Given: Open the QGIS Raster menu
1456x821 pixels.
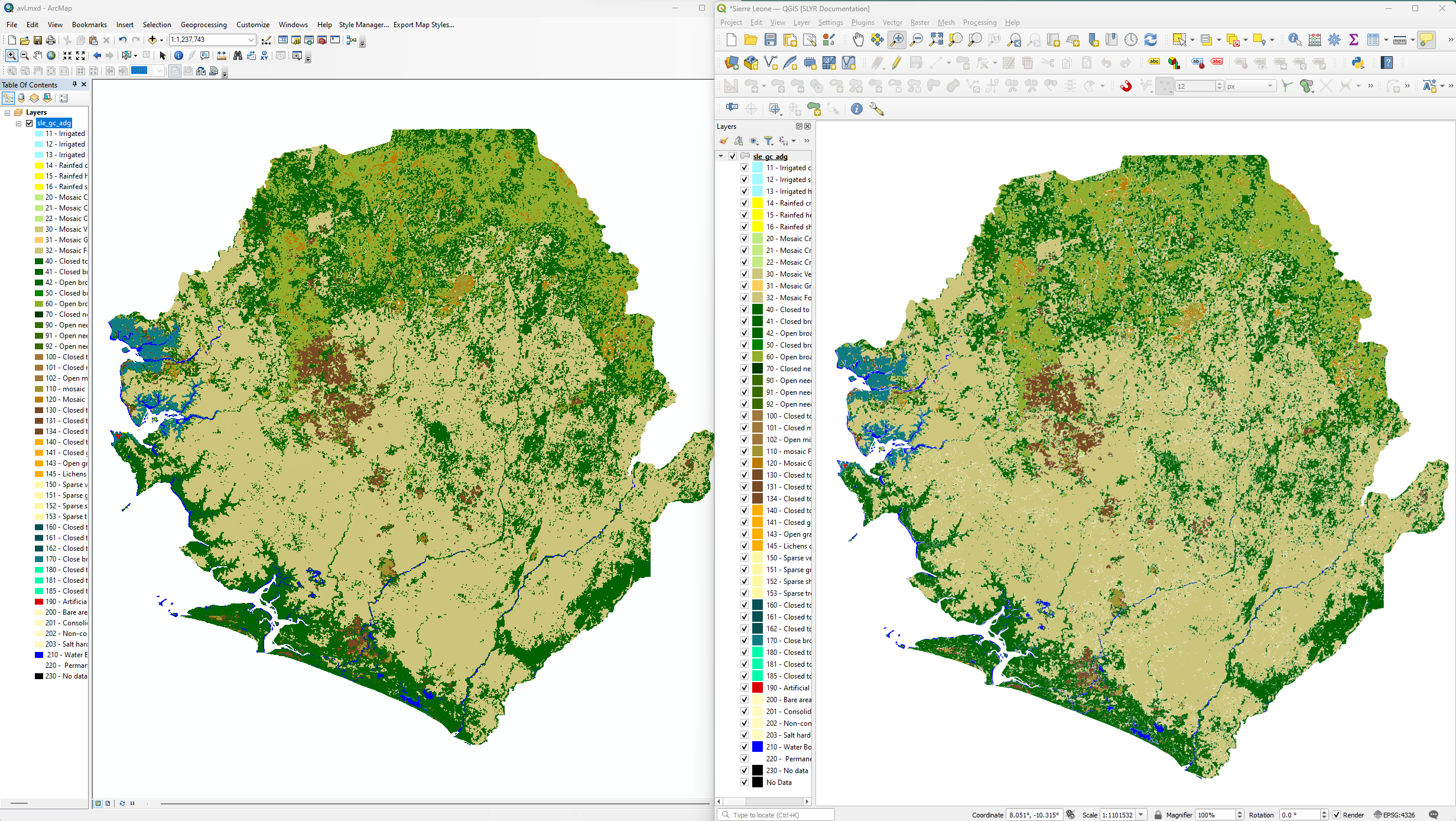Looking at the screenshot, I should [920, 22].
